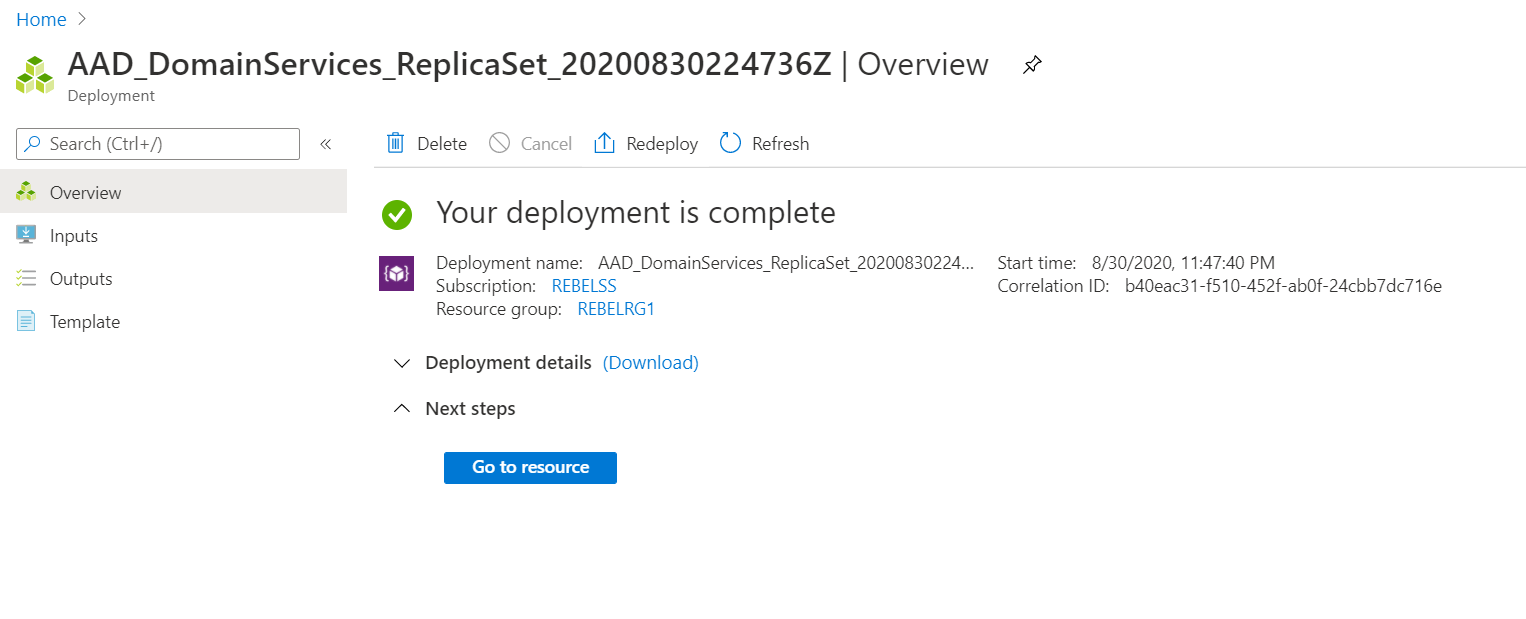Click the Template document icon
The height and width of the screenshot is (619, 1526).
tap(26, 321)
